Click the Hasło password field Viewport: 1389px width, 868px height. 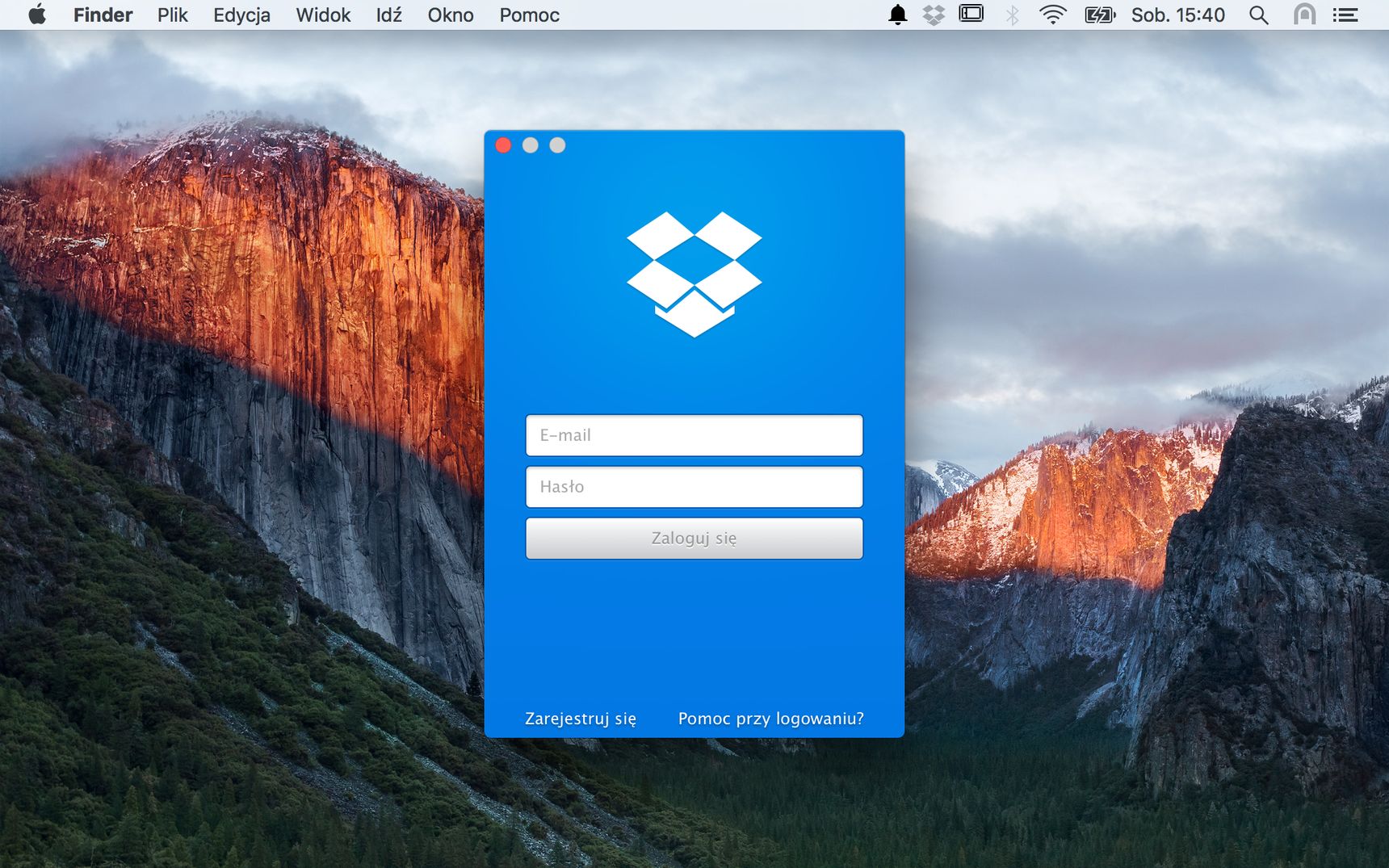(694, 487)
